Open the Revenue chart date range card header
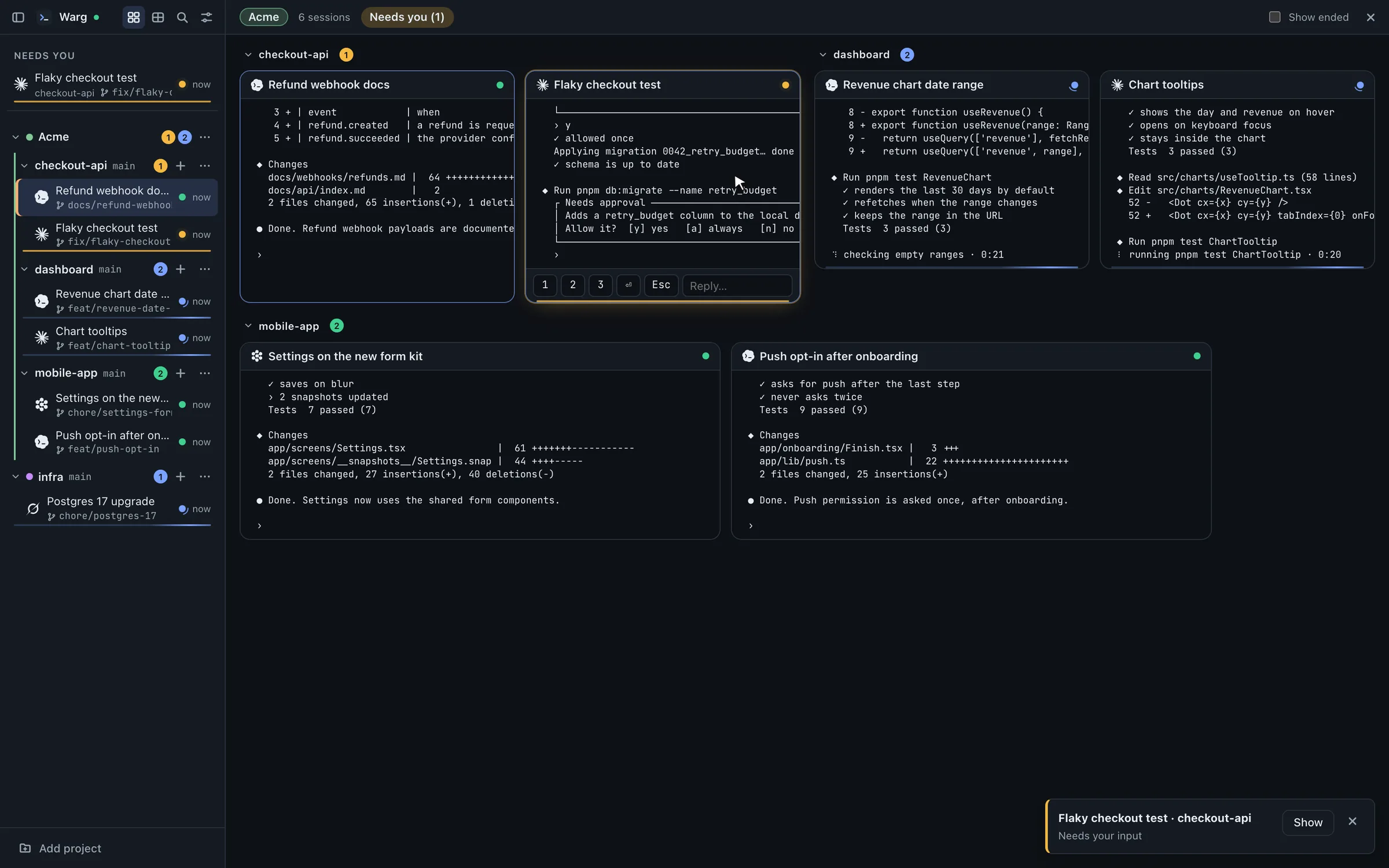Viewport: 1389px width, 868px height. tap(951, 85)
